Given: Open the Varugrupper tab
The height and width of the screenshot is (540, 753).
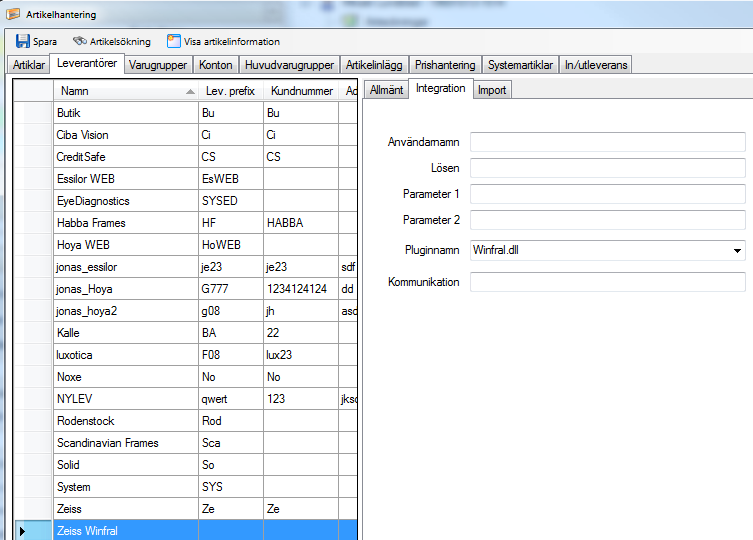Looking at the screenshot, I should [x=158, y=65].
